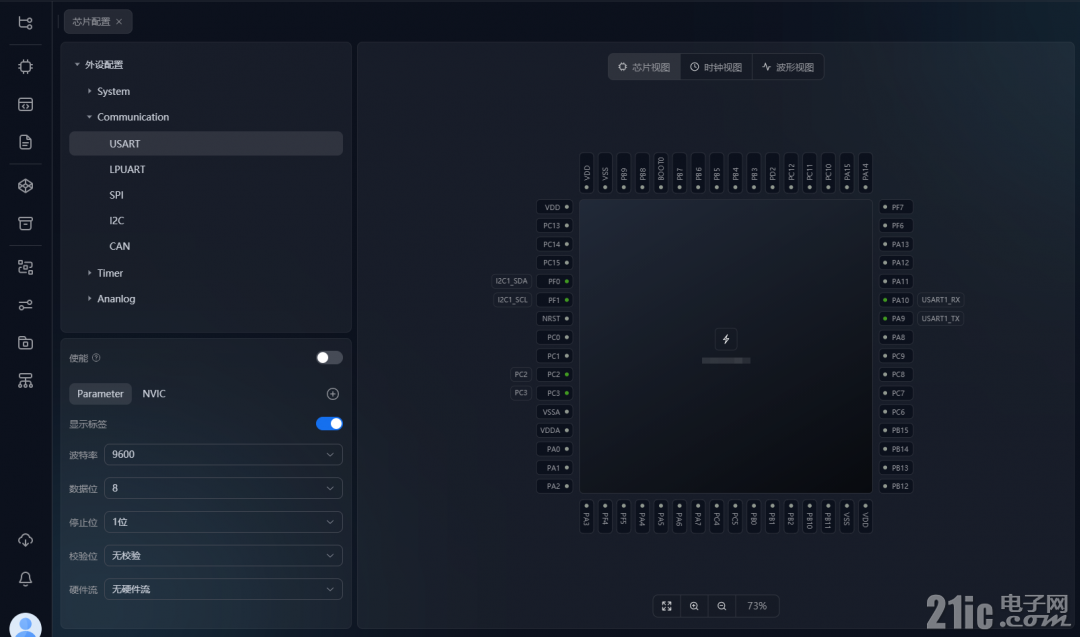Click the sliders settings sidebar icon
This screenshot has height=637, width=1080.
pyautogui.click(x=25, y=305)
